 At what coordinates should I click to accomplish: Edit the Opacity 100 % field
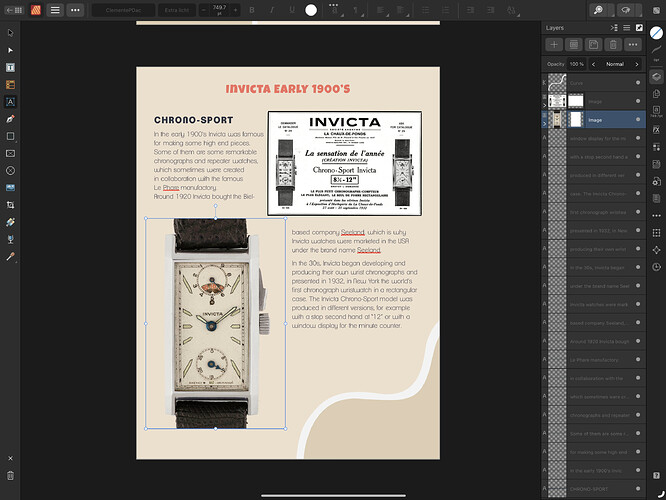pos(576,64)
